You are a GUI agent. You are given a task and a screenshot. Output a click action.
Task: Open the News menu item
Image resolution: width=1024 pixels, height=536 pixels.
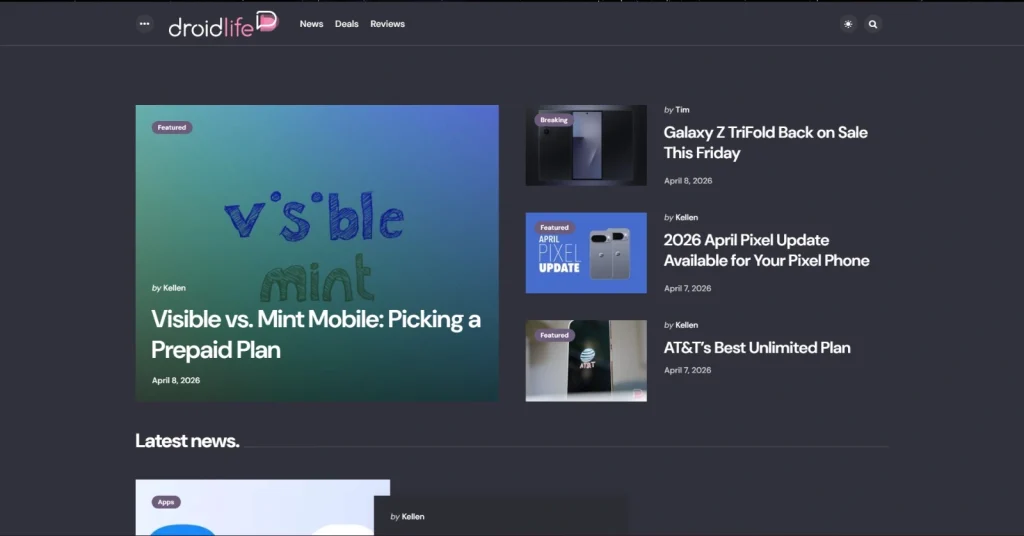[312, 24]
